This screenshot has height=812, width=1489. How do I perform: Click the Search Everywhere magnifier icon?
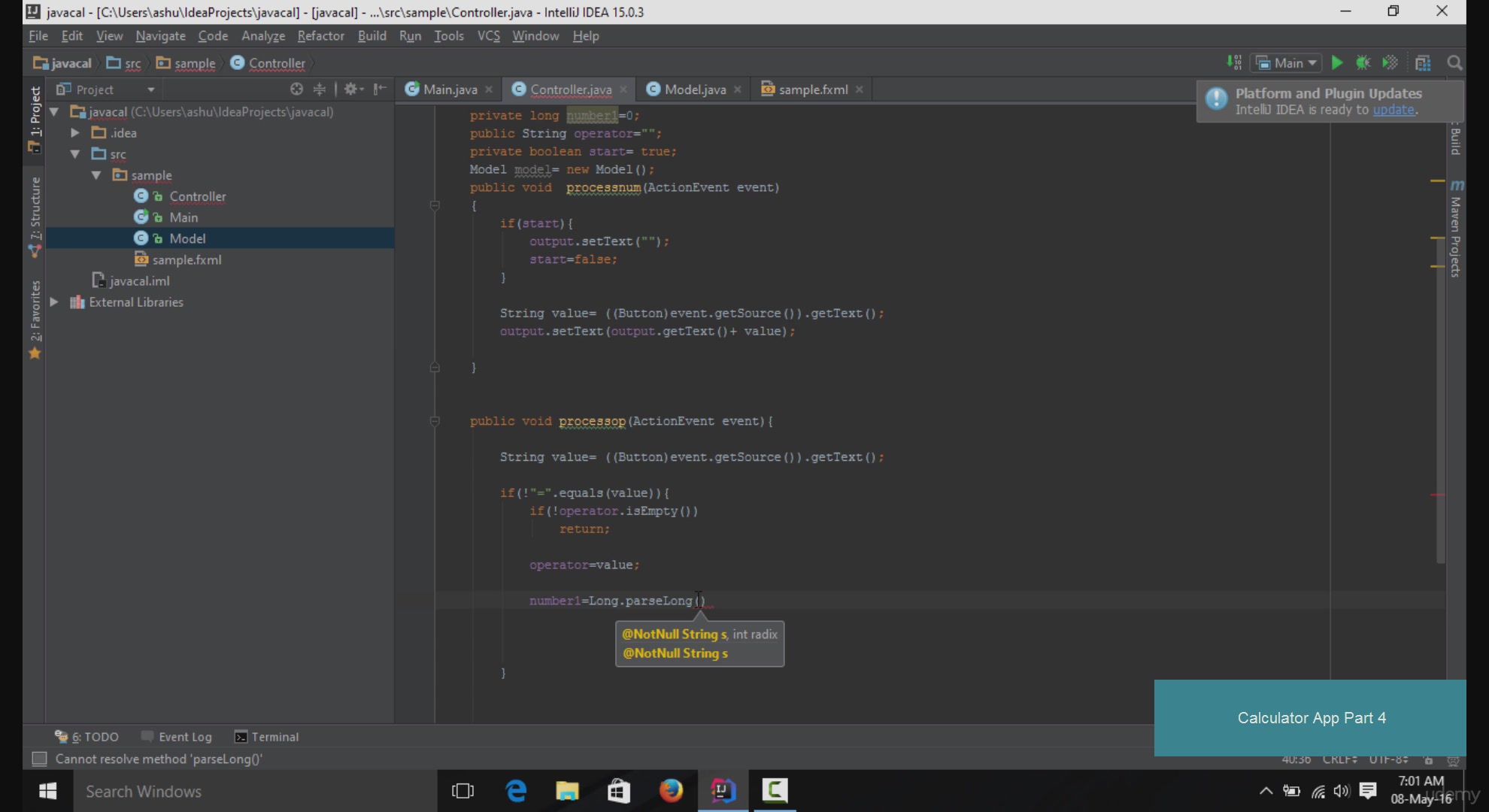tap(1454, 63)
